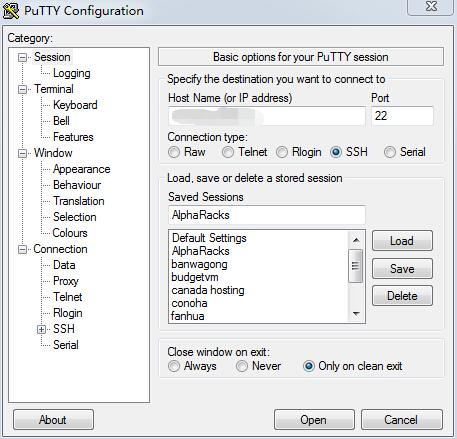Expand the SSH tree node
The width and height of the screenshot is (457, 439).
(41, 329)
